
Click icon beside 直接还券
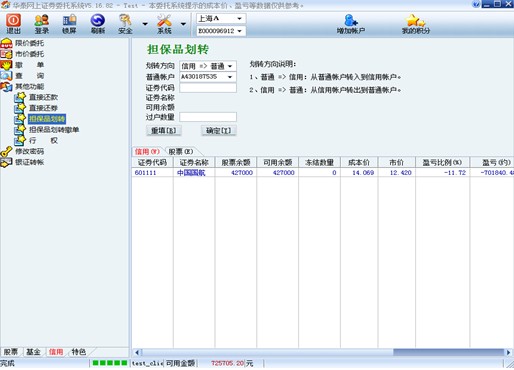point(20,108)
